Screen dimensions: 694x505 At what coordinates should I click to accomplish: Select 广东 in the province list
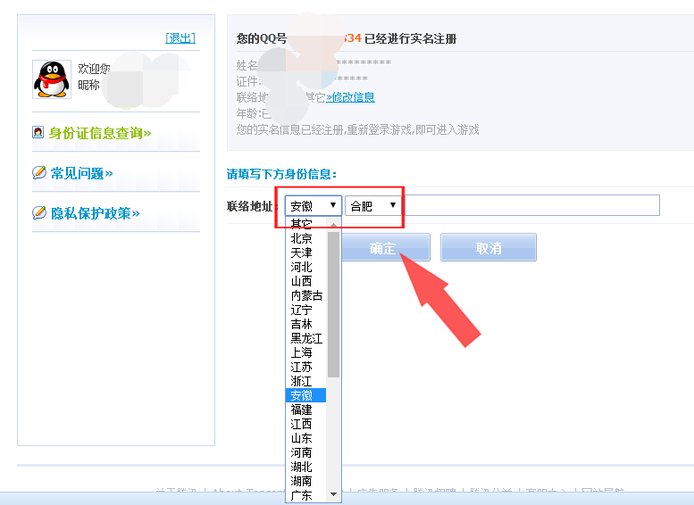[306, 495]
